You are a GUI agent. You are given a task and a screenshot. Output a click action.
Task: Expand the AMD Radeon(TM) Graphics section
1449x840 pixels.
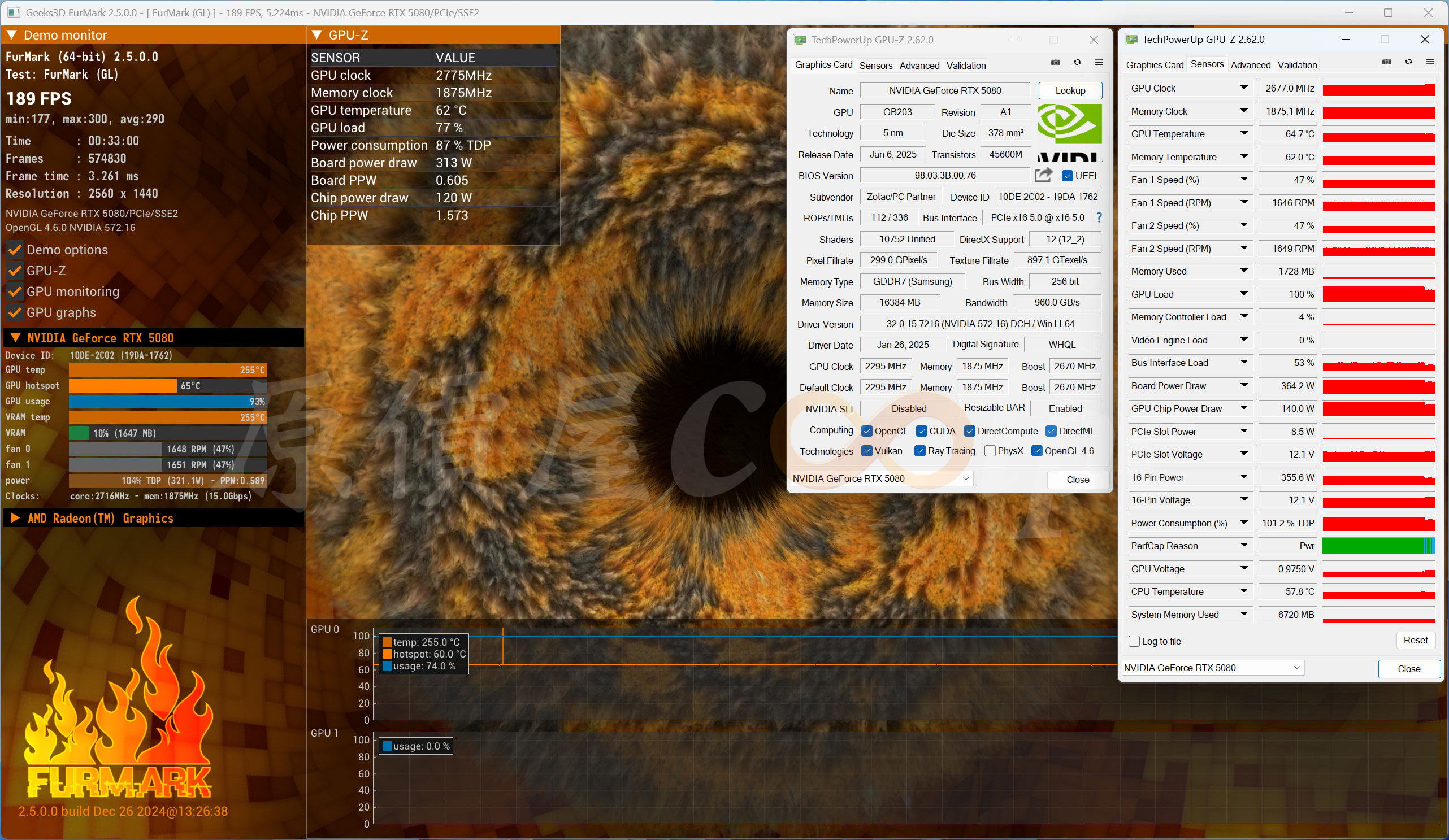(x=15, y=518)
